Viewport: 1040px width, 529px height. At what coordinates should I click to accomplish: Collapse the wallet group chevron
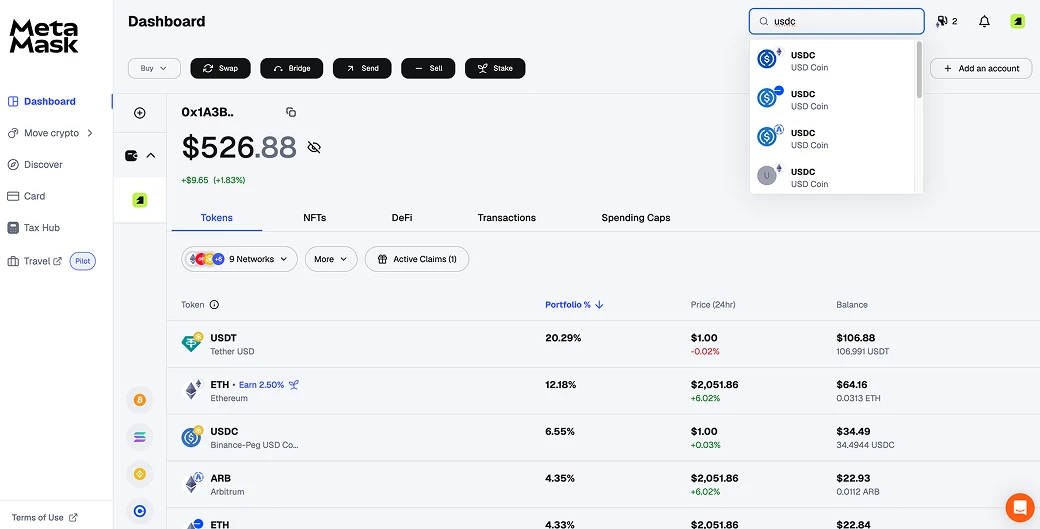151,155
